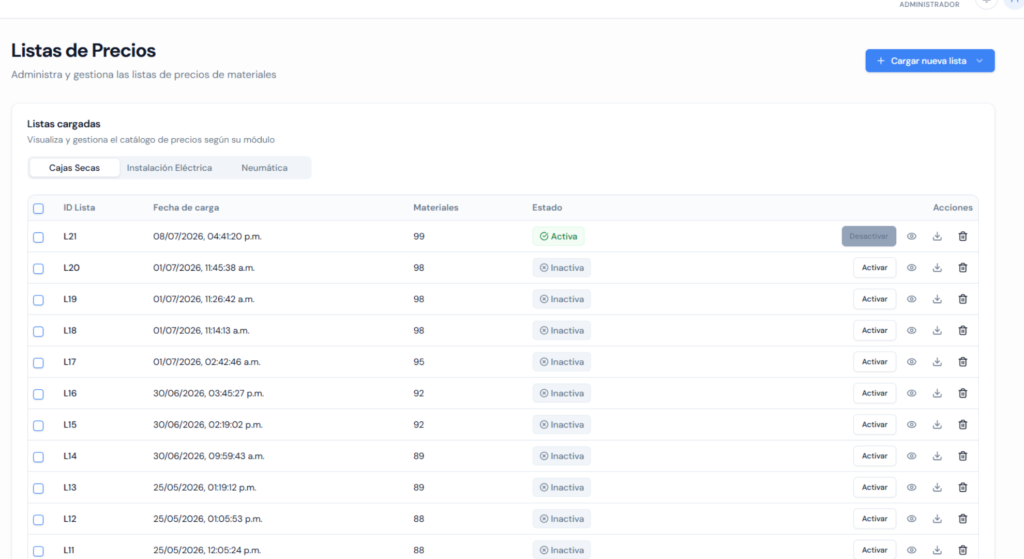Activate price list L18
The height and width of the screenshot is (559, 1024).
874,330
